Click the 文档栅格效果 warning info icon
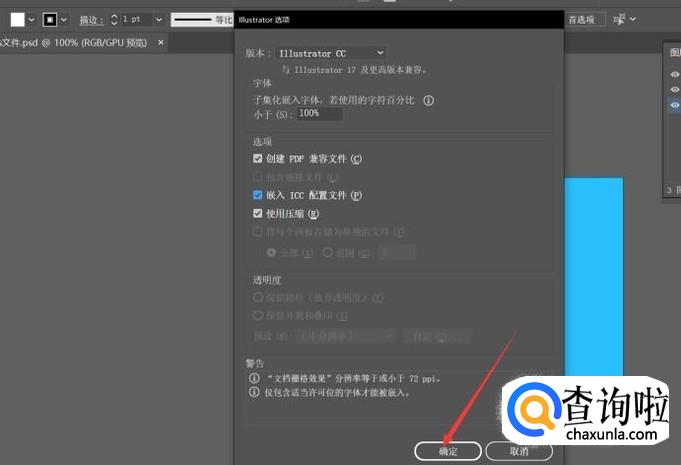 coord(254,378)
